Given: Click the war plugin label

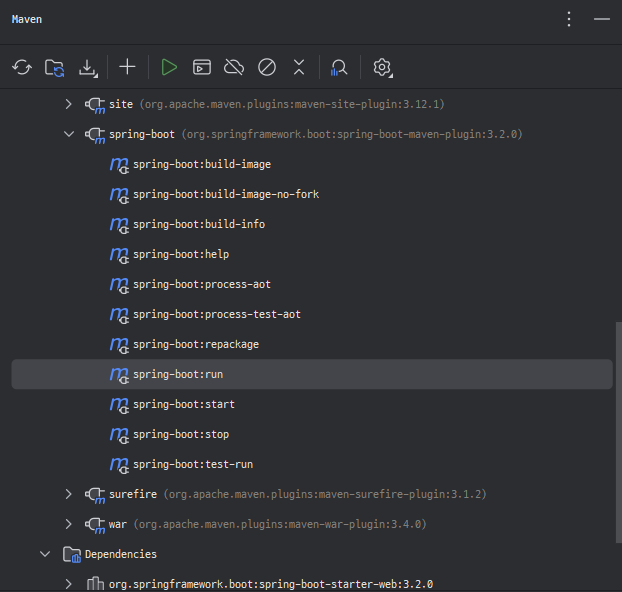Looking at the screenshot, I should (x=118, y=524).
